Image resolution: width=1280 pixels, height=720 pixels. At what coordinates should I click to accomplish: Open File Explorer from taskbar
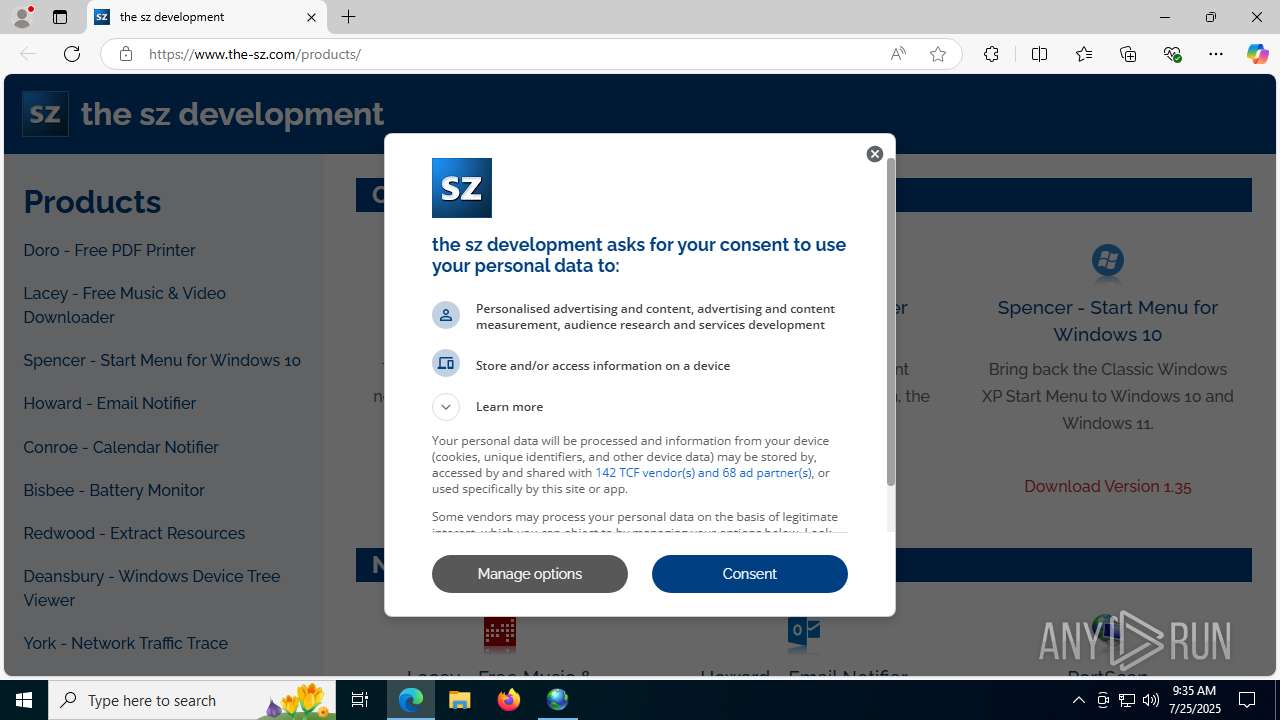(x=460, y=700)
